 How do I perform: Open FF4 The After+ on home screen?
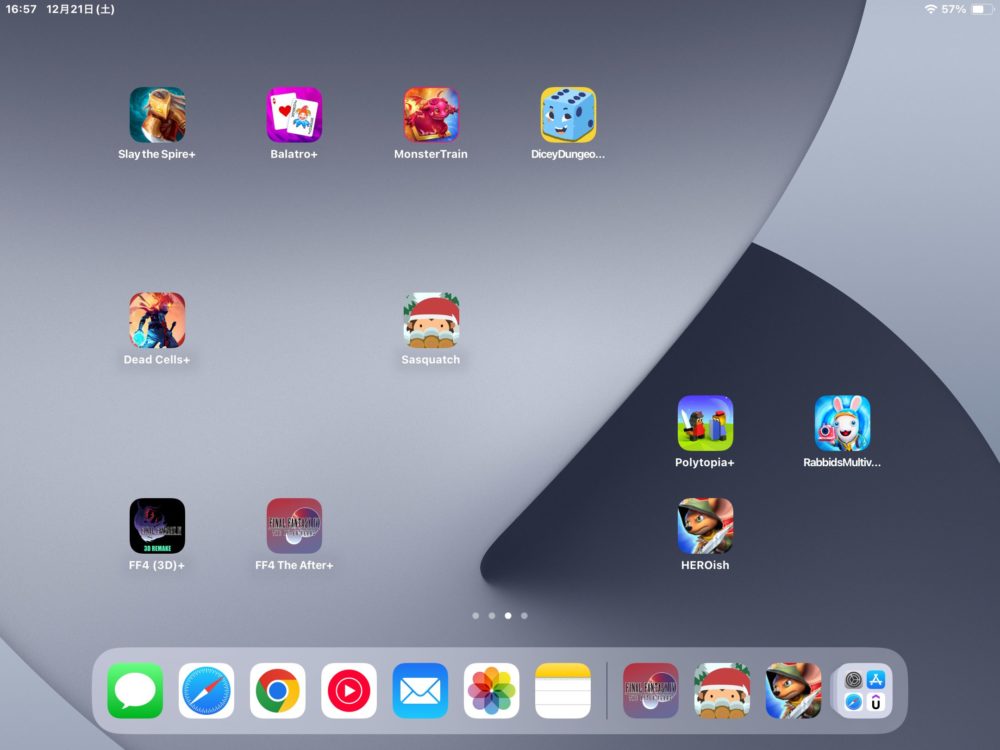(x=294, y=526)
